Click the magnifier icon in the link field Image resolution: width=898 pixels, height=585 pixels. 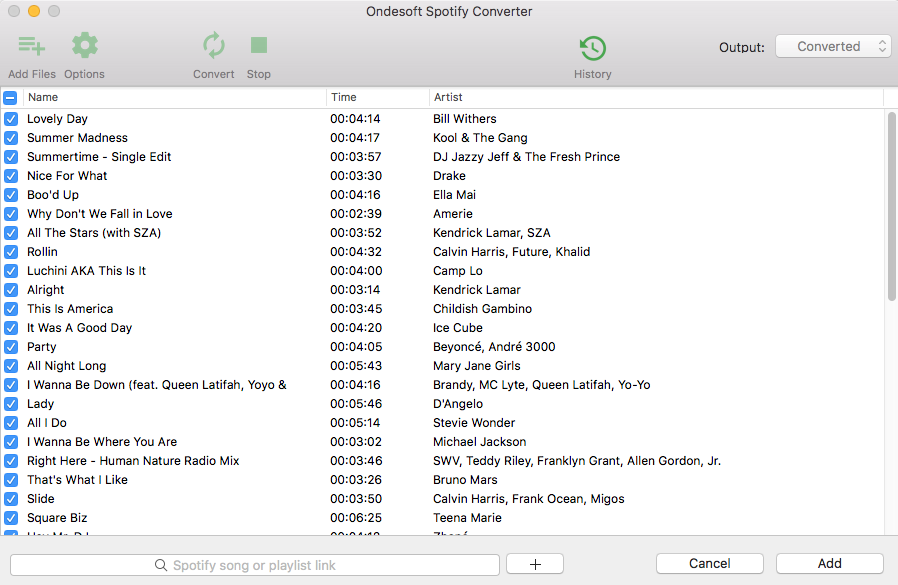coord(161,565)
